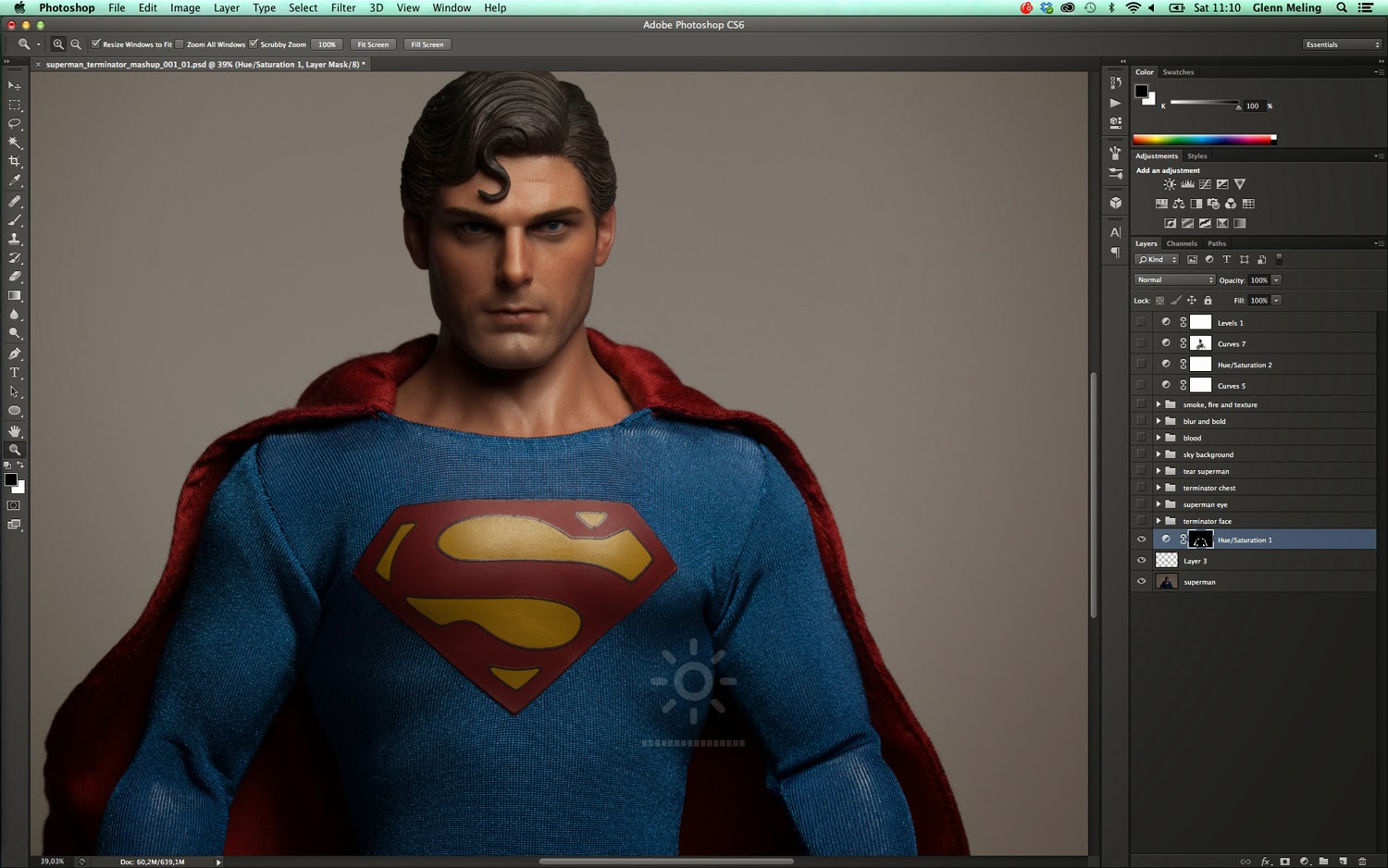1388x868 pixels.
Task: Hide the superman layer
Action: 1141,582
